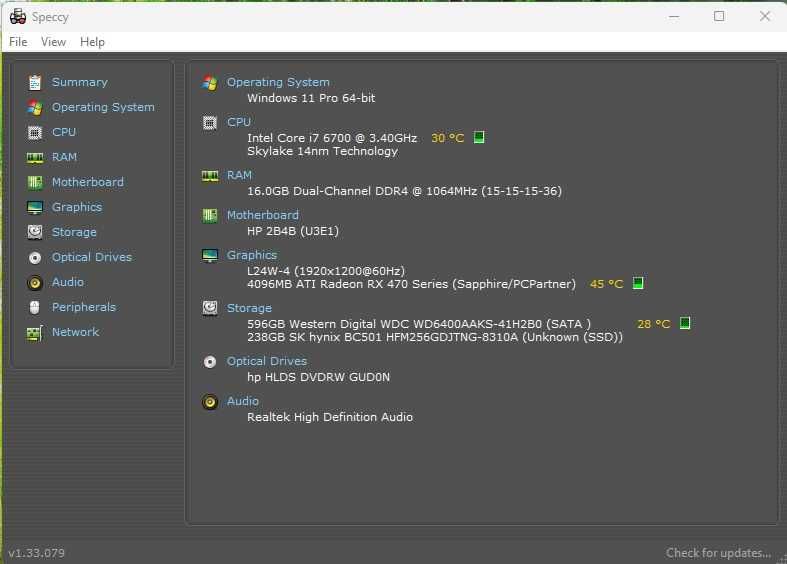Viewport: 787px width, 564px height.
Task: Click the RAM icon in the main summary panel
Action: coord(210,176)
